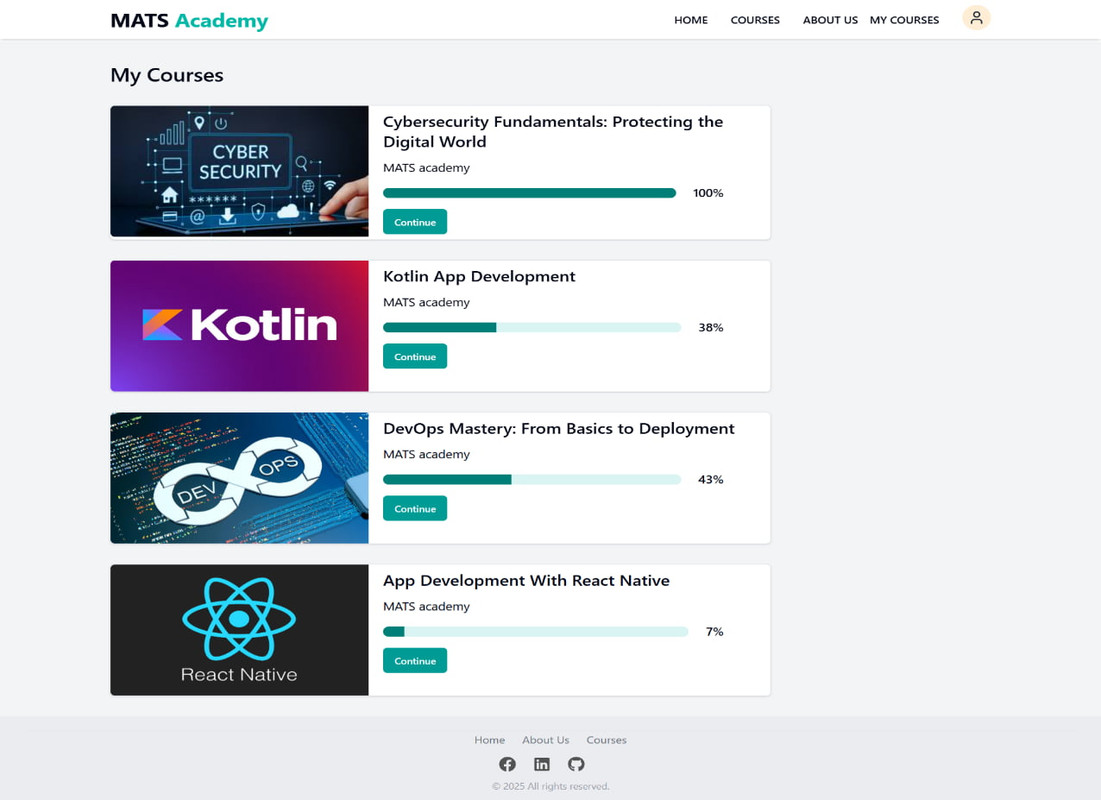
Task: Click 'MATS academy' under the Cybersecurity course
Action: coord(426,168)
